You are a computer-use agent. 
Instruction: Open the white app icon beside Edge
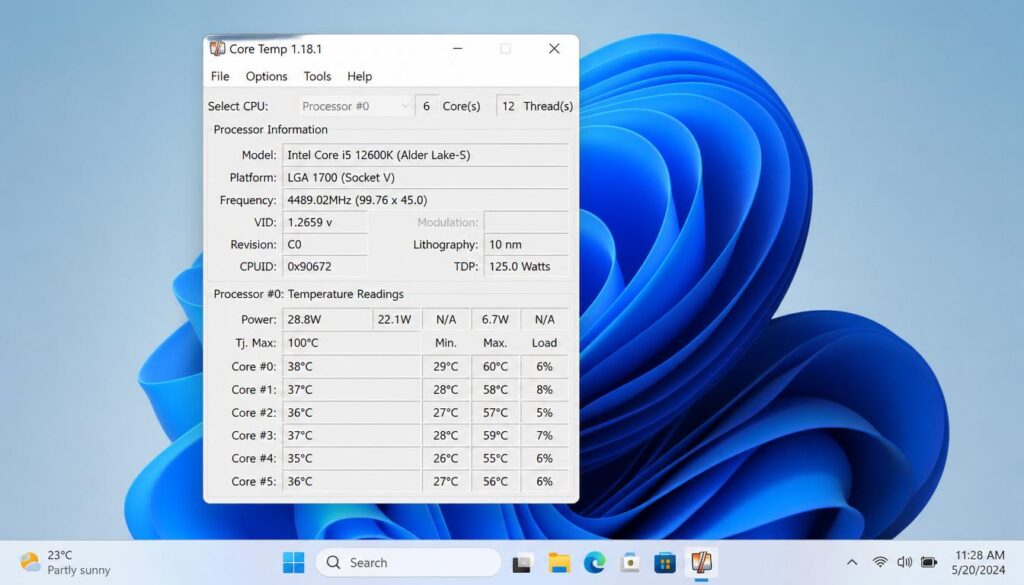pos(630,562)
